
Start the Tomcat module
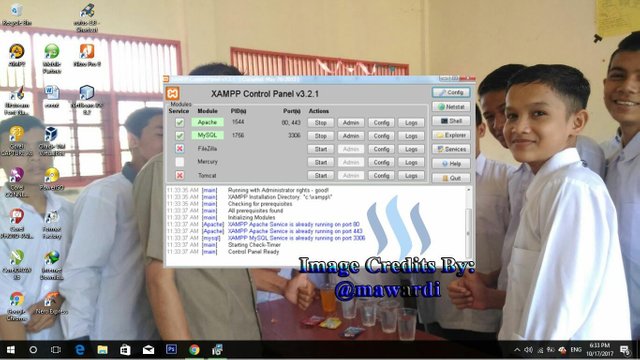point(321,176)
